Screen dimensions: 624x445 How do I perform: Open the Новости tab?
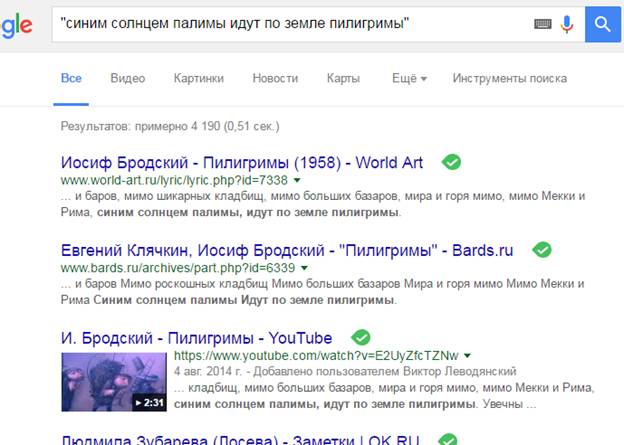(275, 78)
